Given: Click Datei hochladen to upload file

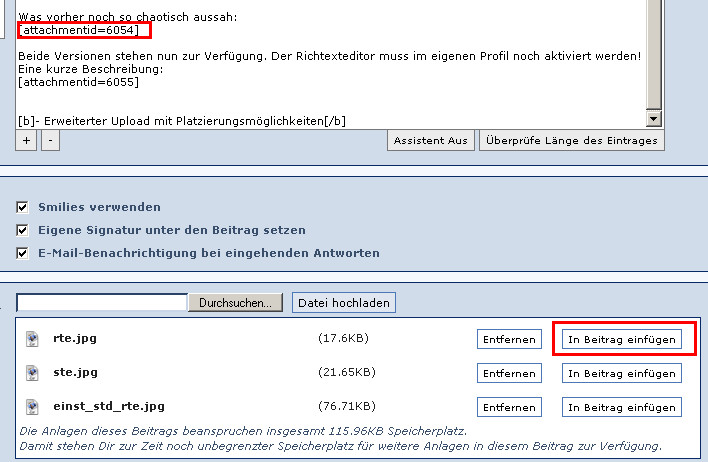Looking at the screenshot, I should 344,303.
